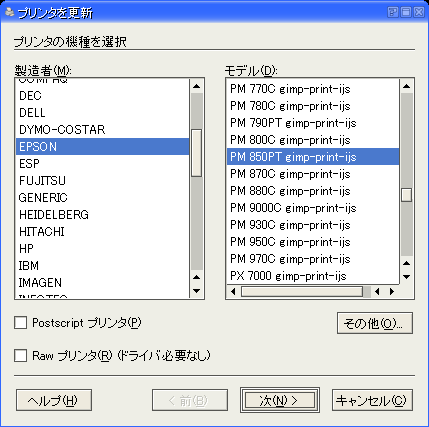The height and width of the screenshot is (427, 429).
Task: Click model list top scroll-up arrow
Action: point(406,86)
